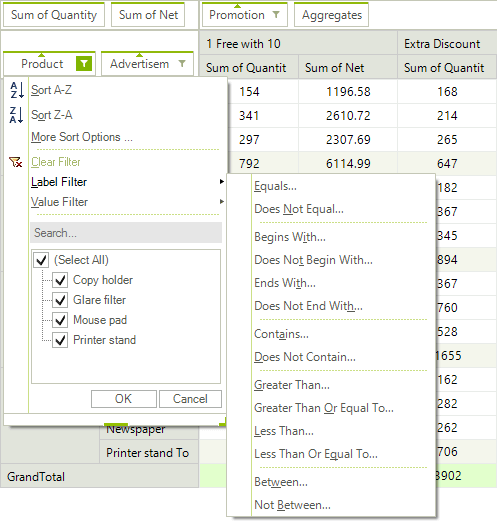Click the GrandTotal row header
Screen dimensions: 497x521
(99, 476)
